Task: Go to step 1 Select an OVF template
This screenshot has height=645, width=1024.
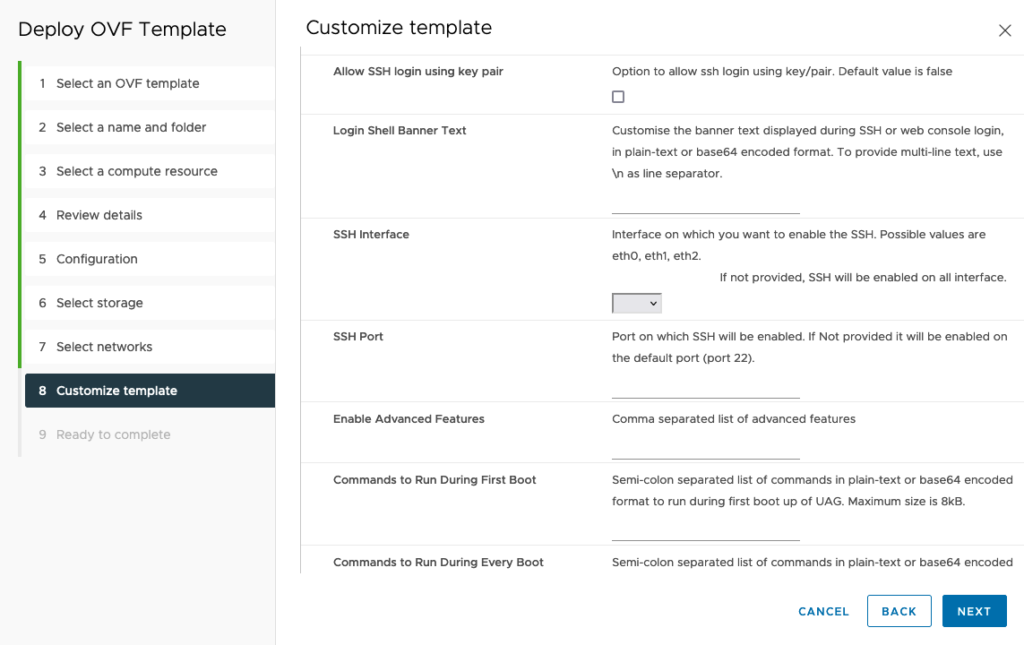Action: (127, 83)
